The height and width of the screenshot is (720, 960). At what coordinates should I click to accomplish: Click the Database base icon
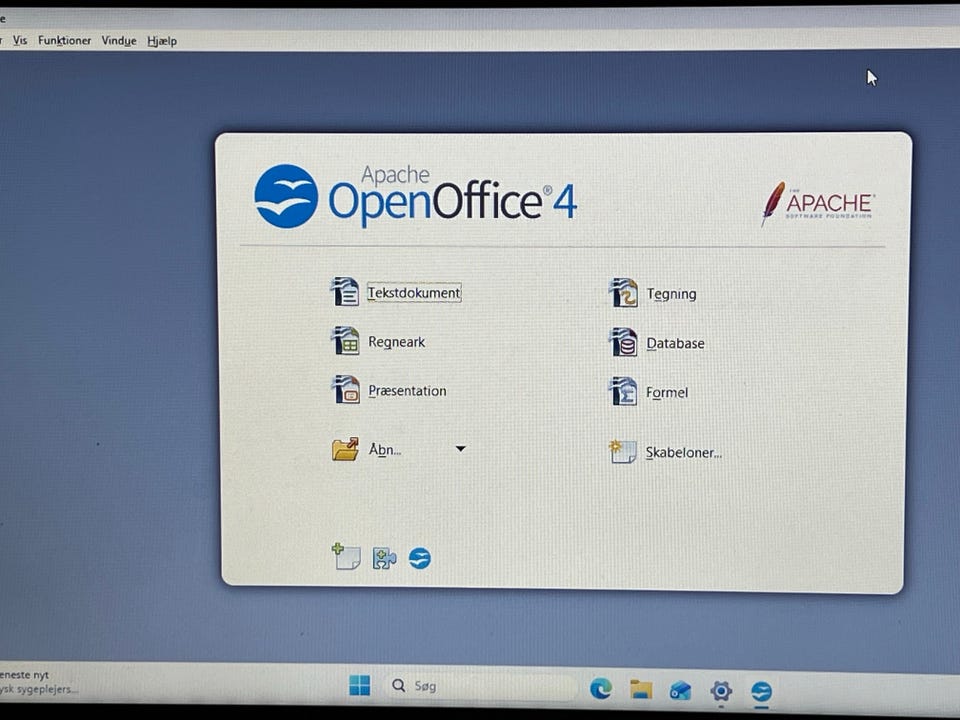point(623,342)
